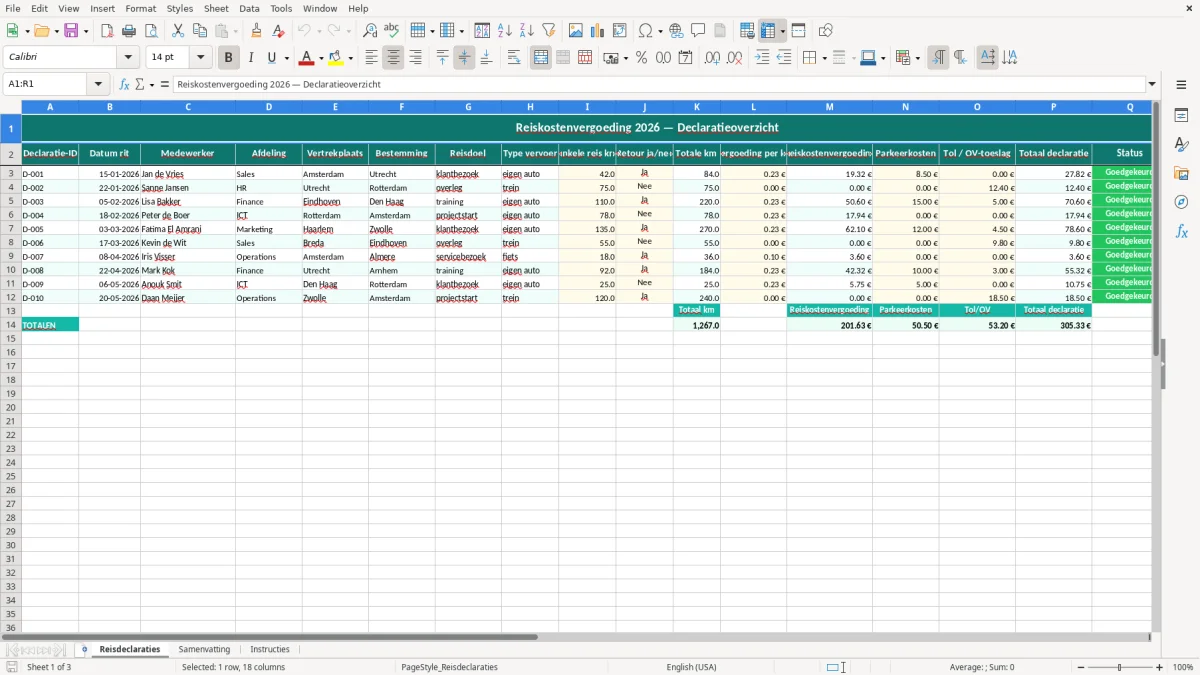Screen dimensions: 1200x675
Task: Expand background color dropdown arrow
Action: pyautogui.click(x=350, y=58)
